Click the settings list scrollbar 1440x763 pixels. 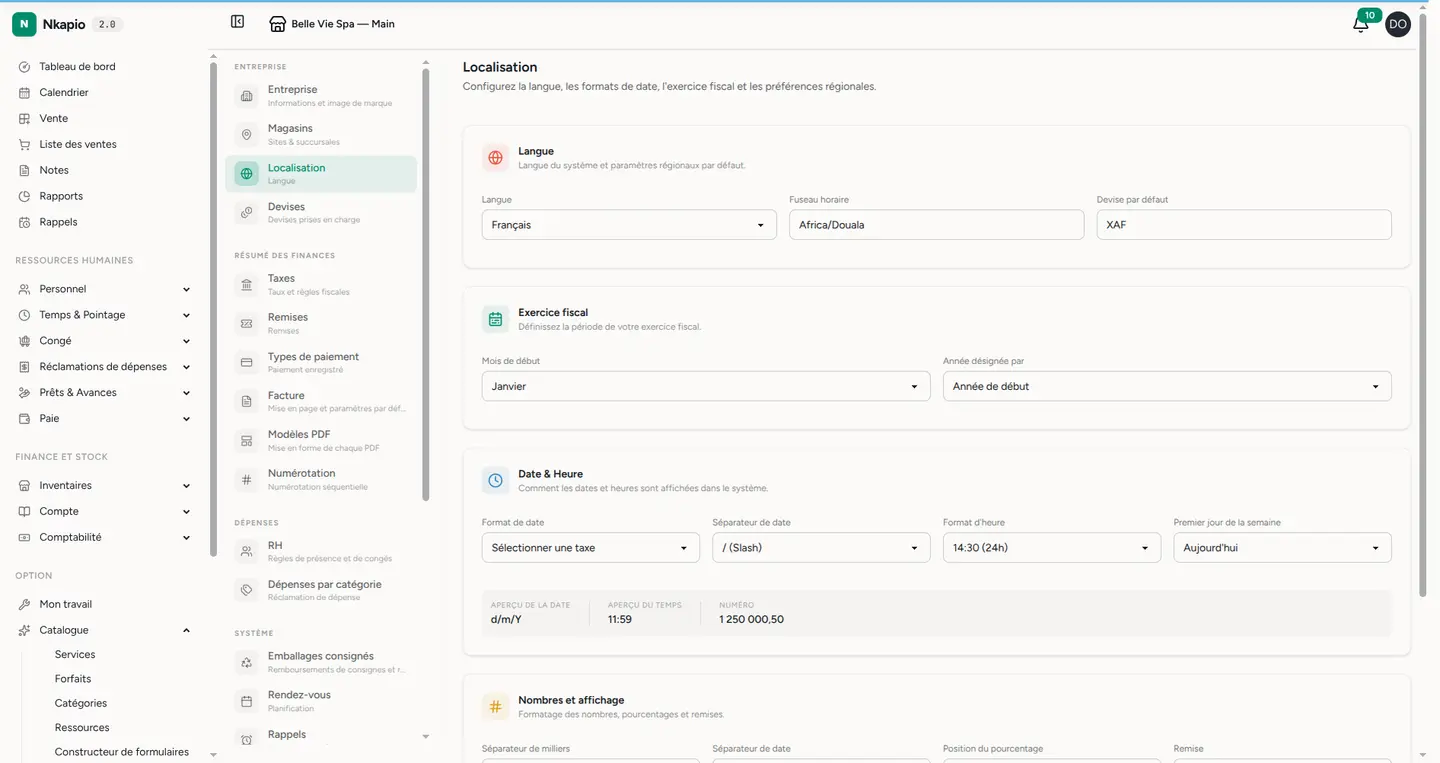click(425, 284)
